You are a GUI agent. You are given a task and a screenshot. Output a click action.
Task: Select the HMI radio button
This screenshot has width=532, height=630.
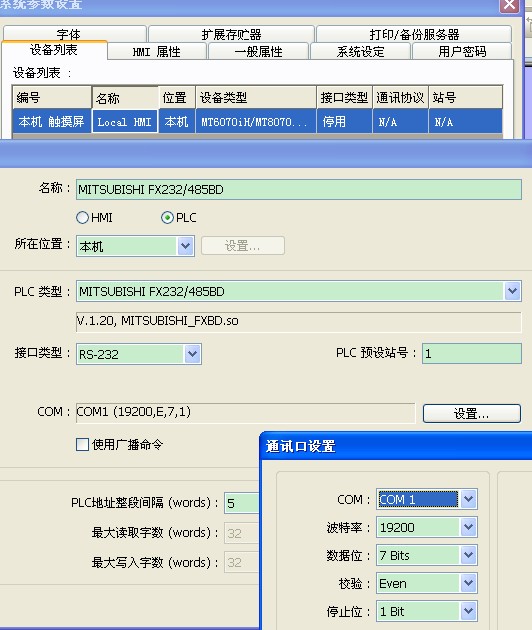click(x=82, y=218)
